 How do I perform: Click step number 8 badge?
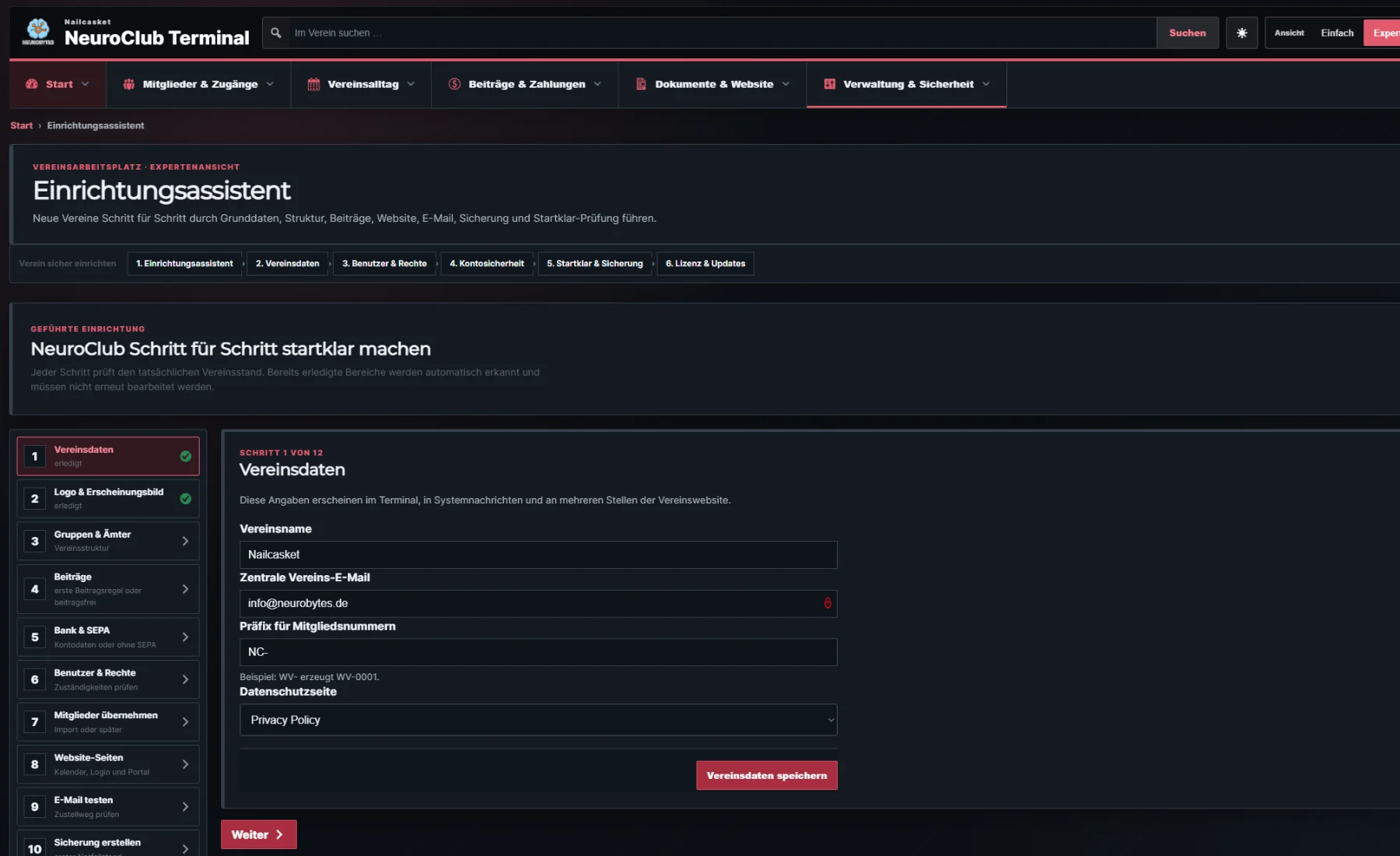tap(34, 764)
